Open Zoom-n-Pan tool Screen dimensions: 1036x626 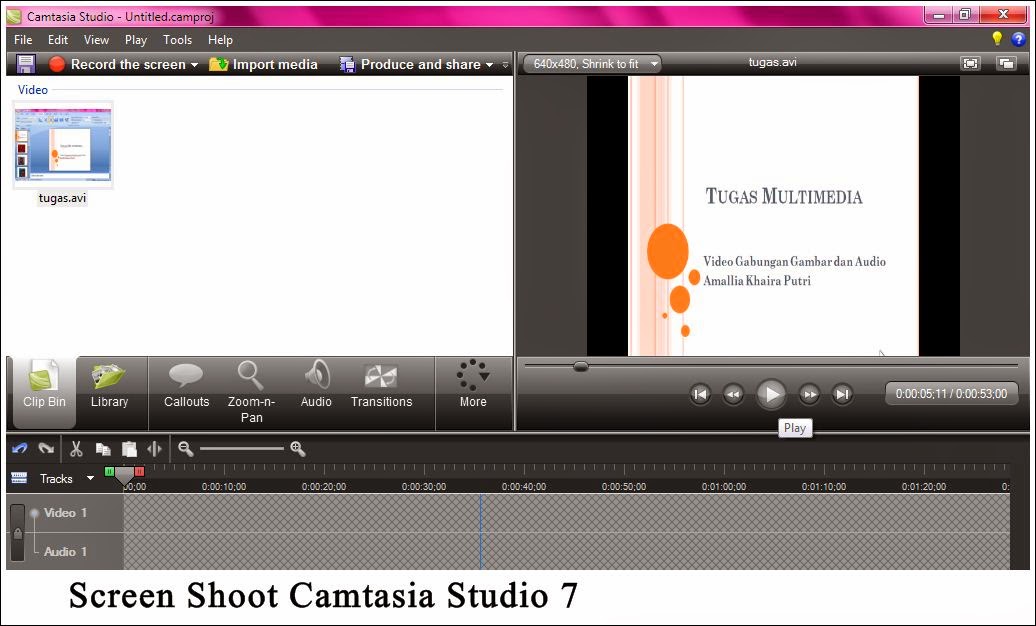click(x=251, y=393)
